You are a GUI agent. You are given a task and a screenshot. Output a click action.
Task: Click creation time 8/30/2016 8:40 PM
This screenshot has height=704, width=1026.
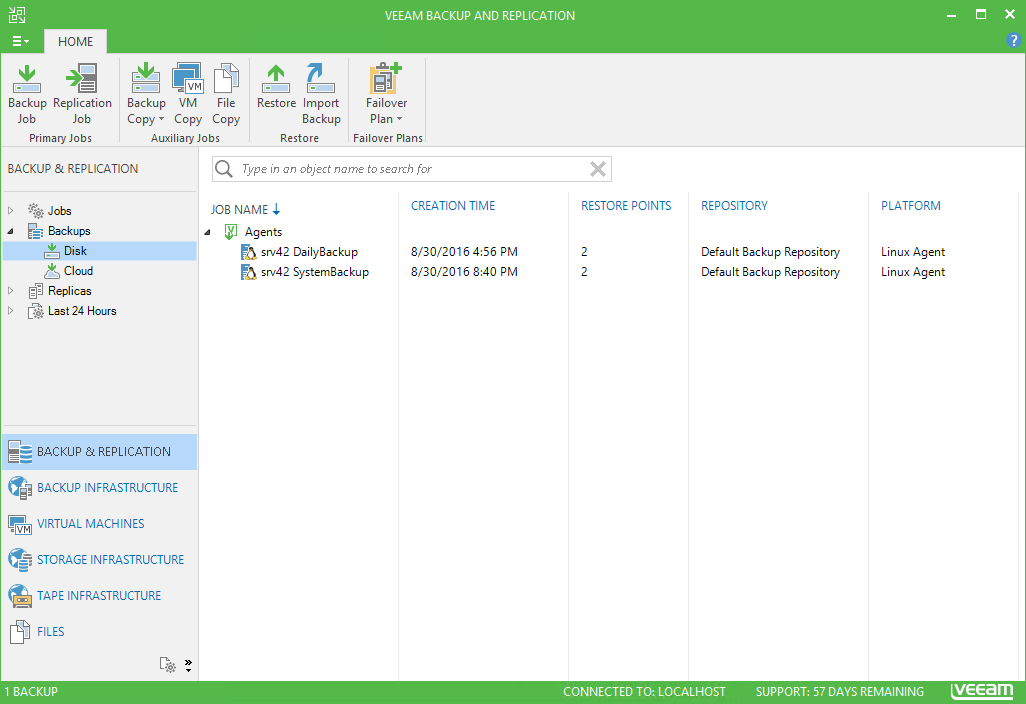(464, 272)
